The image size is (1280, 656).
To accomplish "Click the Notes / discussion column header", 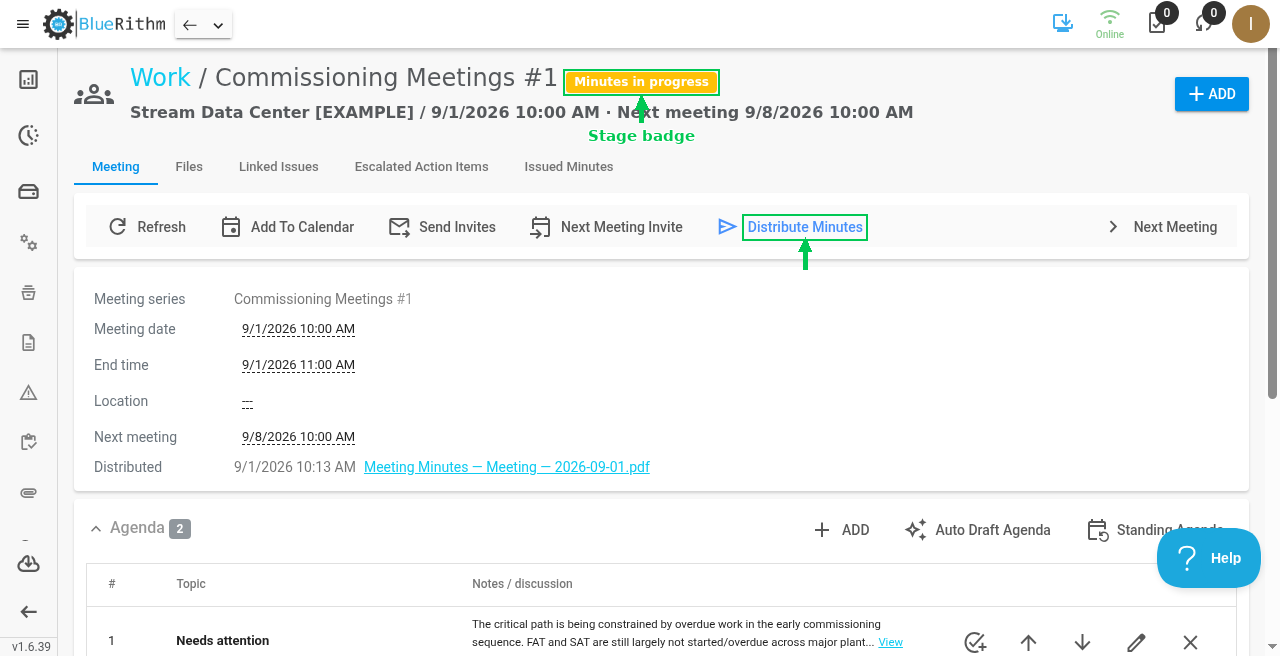I will [522, 584].
